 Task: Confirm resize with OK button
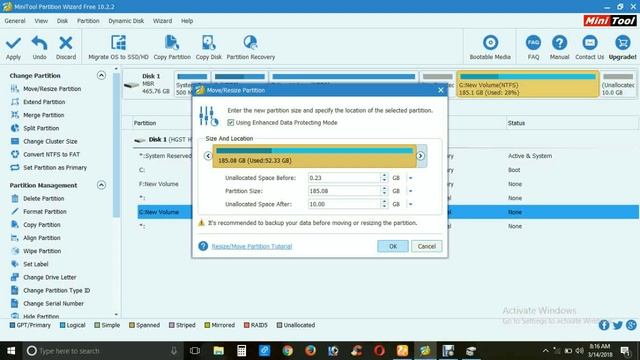(x=393, y=246)
